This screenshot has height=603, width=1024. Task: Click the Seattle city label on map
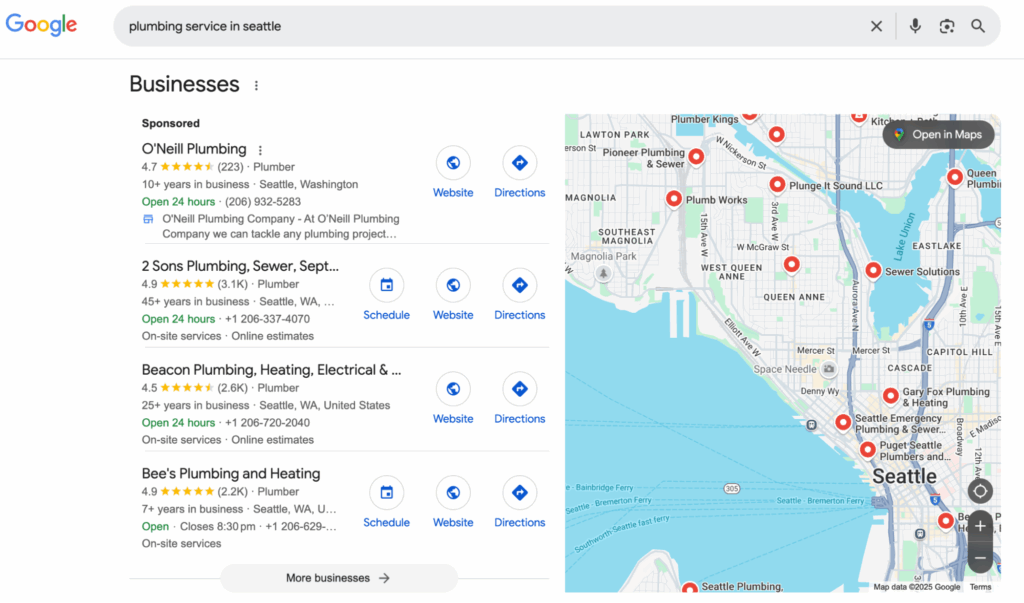(x=904, y=476)
